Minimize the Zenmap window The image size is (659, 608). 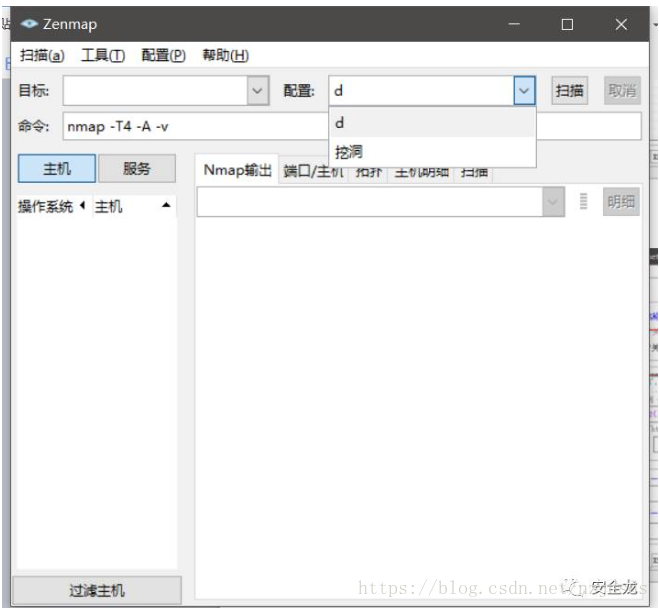[514, 24]
